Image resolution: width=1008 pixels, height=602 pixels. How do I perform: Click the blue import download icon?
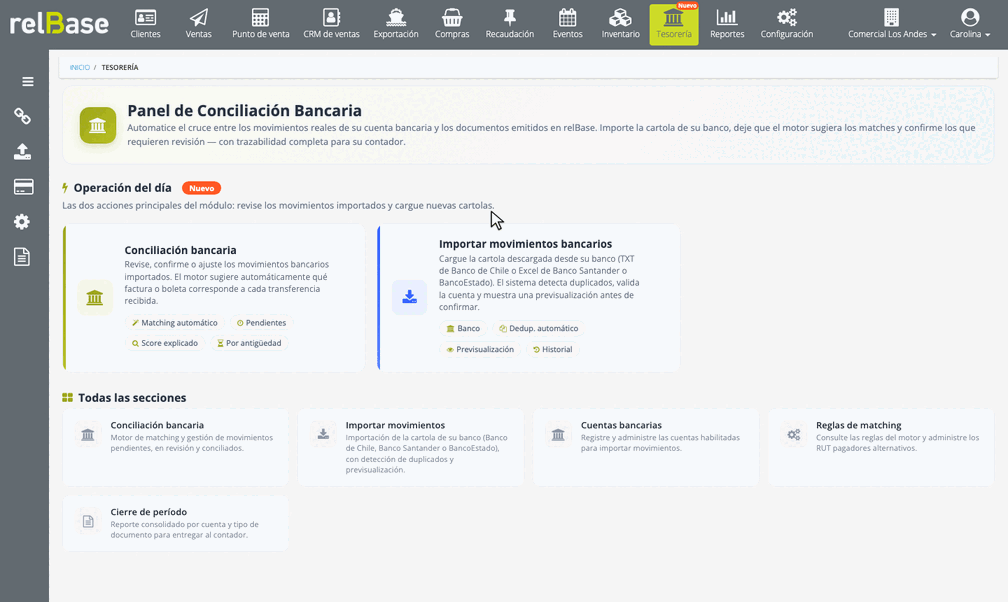410,297
